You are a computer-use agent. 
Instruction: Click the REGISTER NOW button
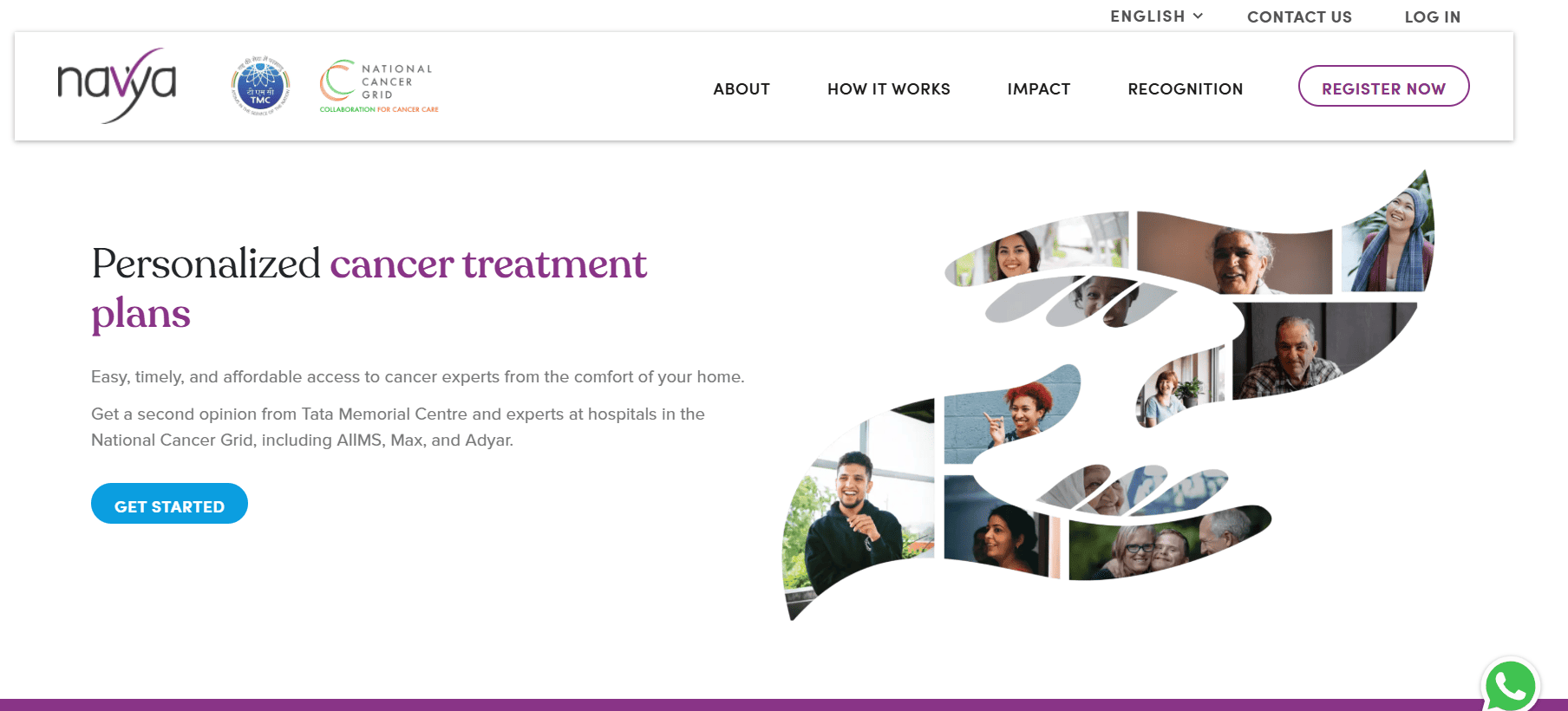point(1383,87)
